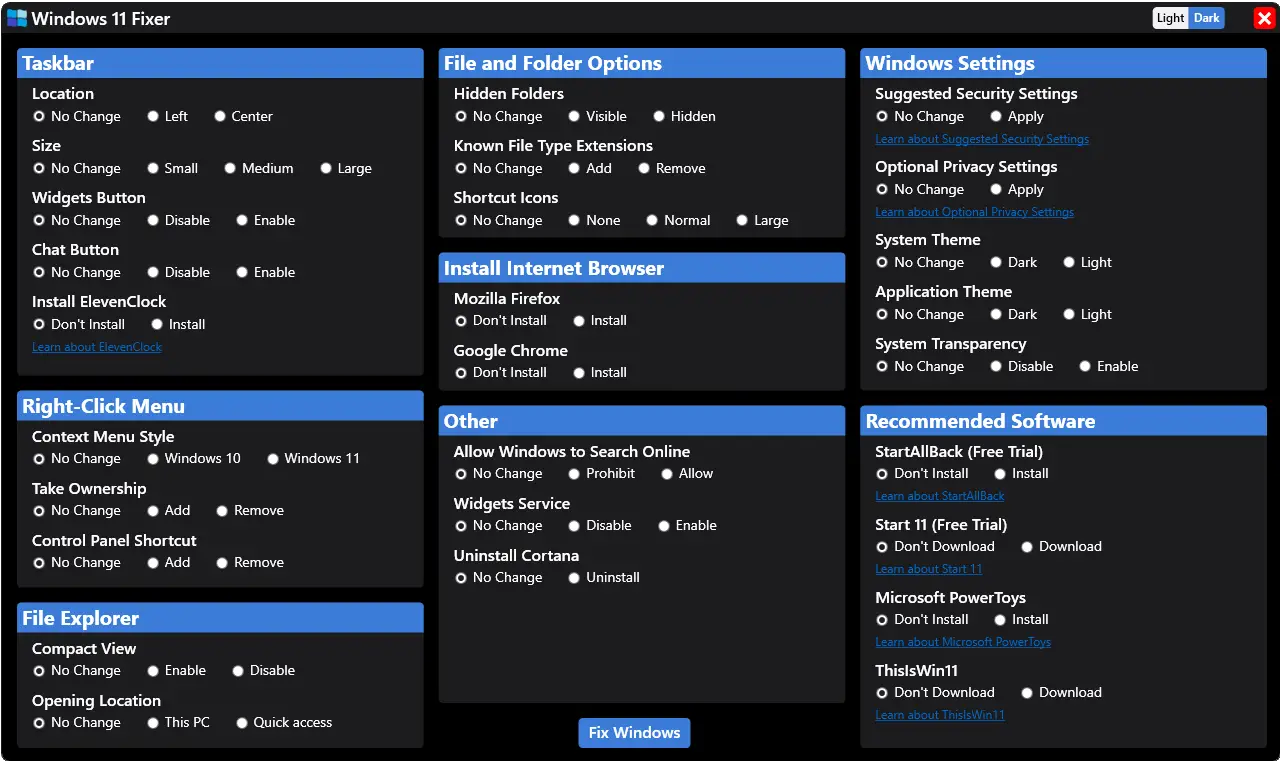Screen dimensions: 1280x761
Task: Open Learn about Microsoft PowerToys link
Action: (x=963, y=642)
